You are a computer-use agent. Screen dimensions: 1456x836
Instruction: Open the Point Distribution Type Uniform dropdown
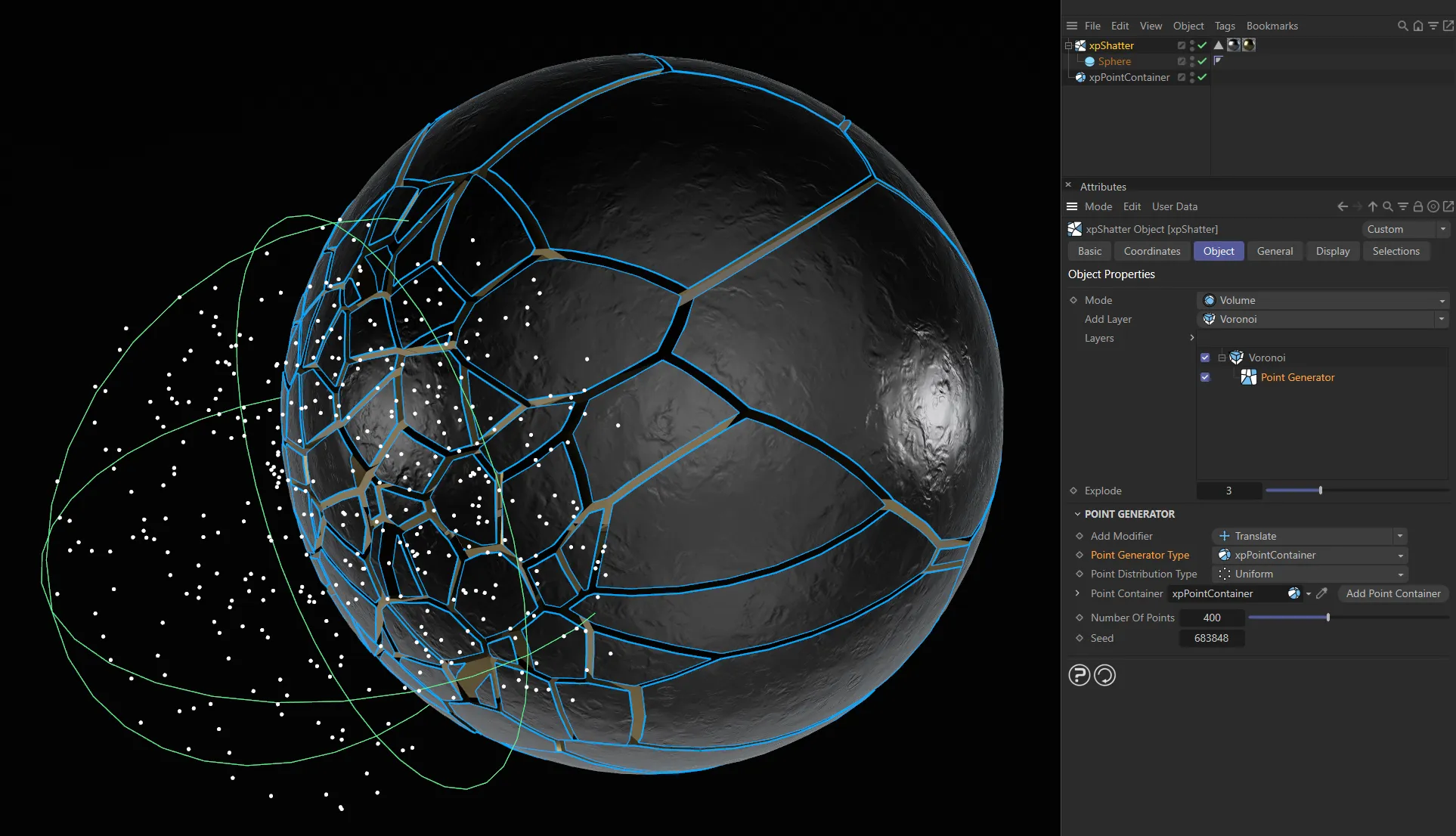tap(1400, 574)
